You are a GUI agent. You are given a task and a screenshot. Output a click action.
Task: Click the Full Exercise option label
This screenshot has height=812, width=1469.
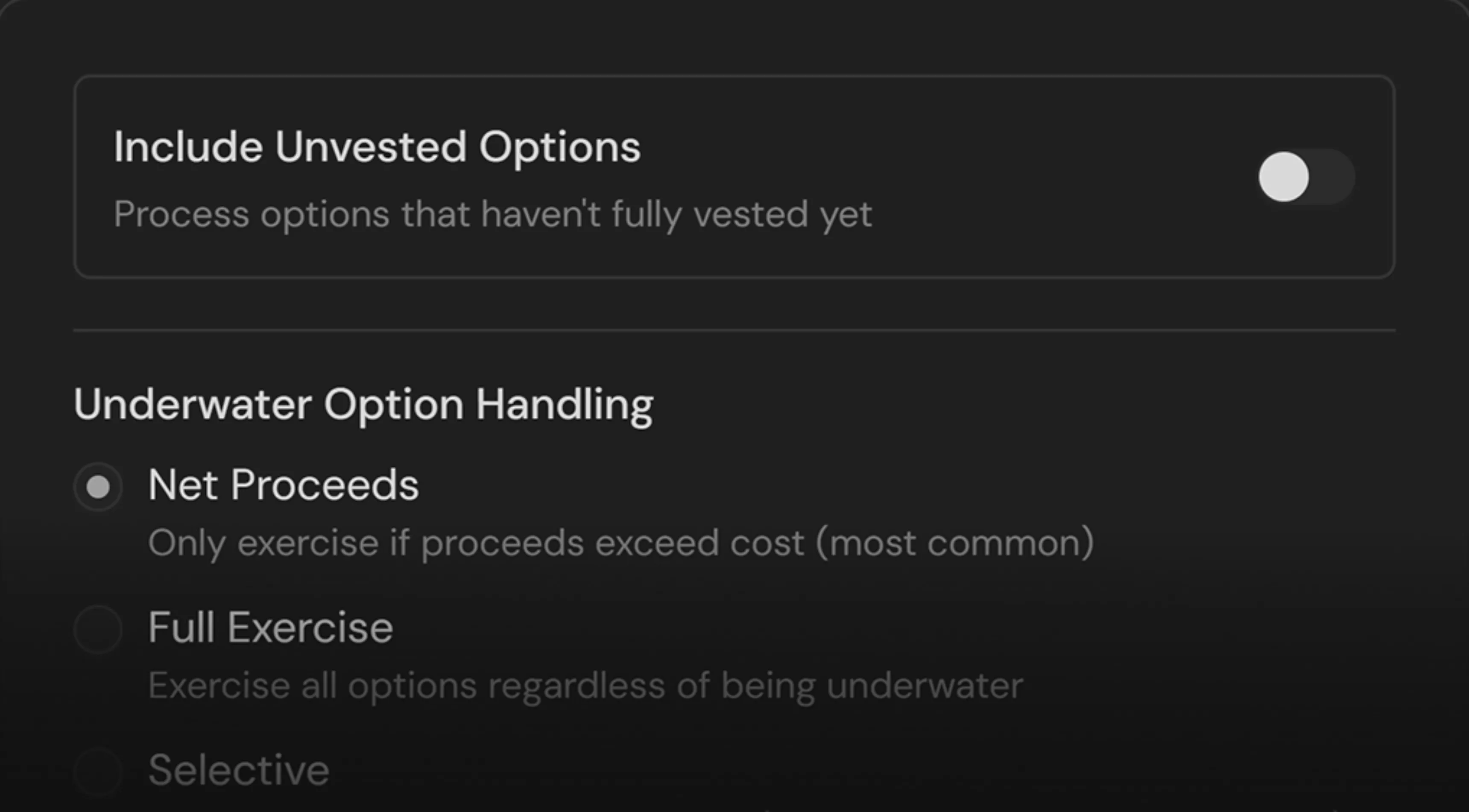click(x=270, y=628)
